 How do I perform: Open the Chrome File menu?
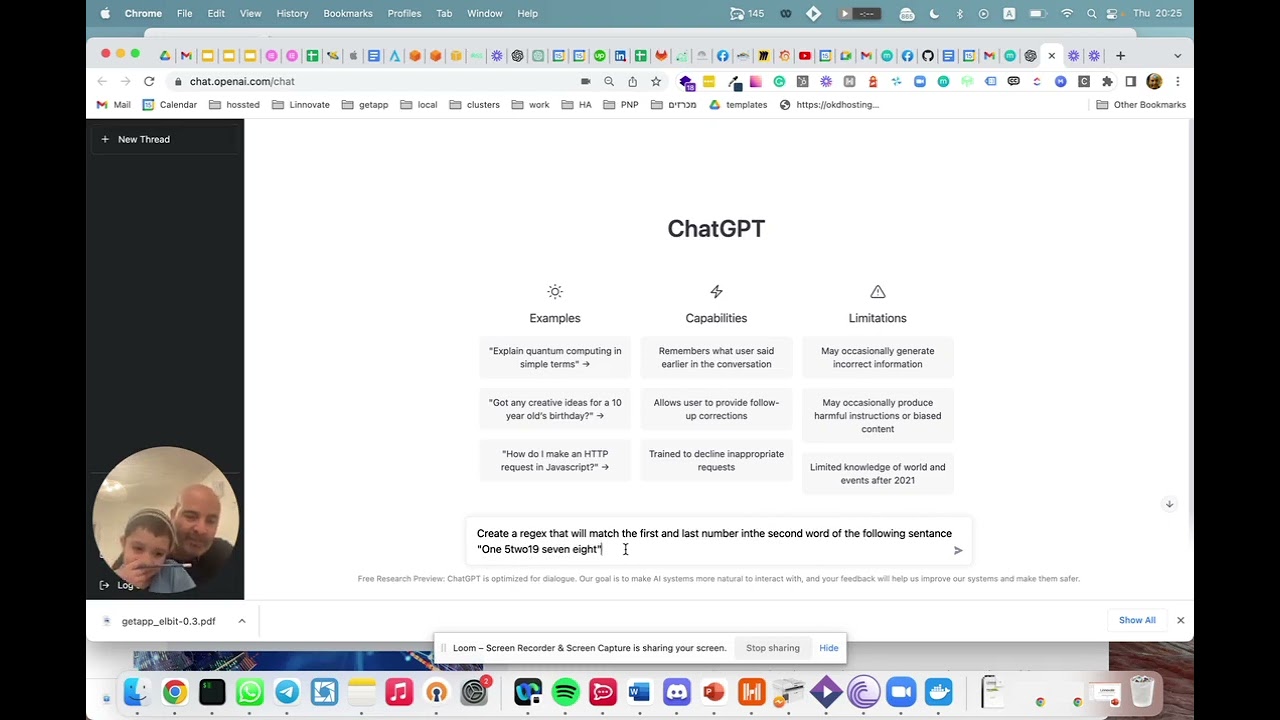pyautogui.click(x=184, y=13)
